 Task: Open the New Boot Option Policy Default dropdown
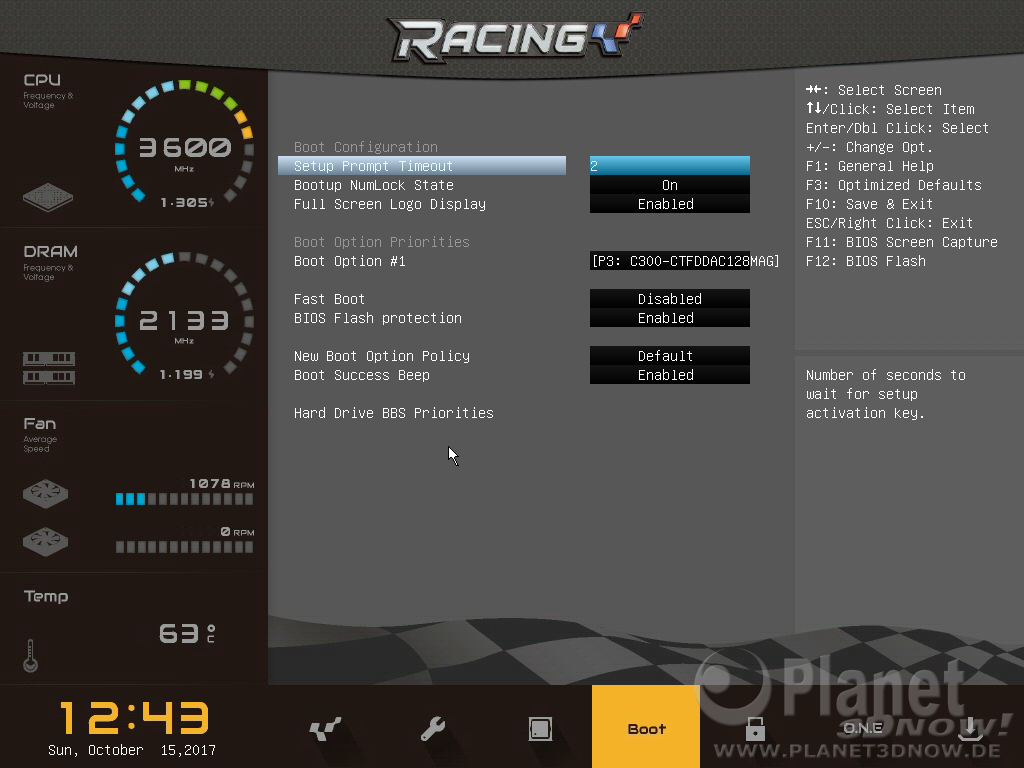tap(669, 356)
